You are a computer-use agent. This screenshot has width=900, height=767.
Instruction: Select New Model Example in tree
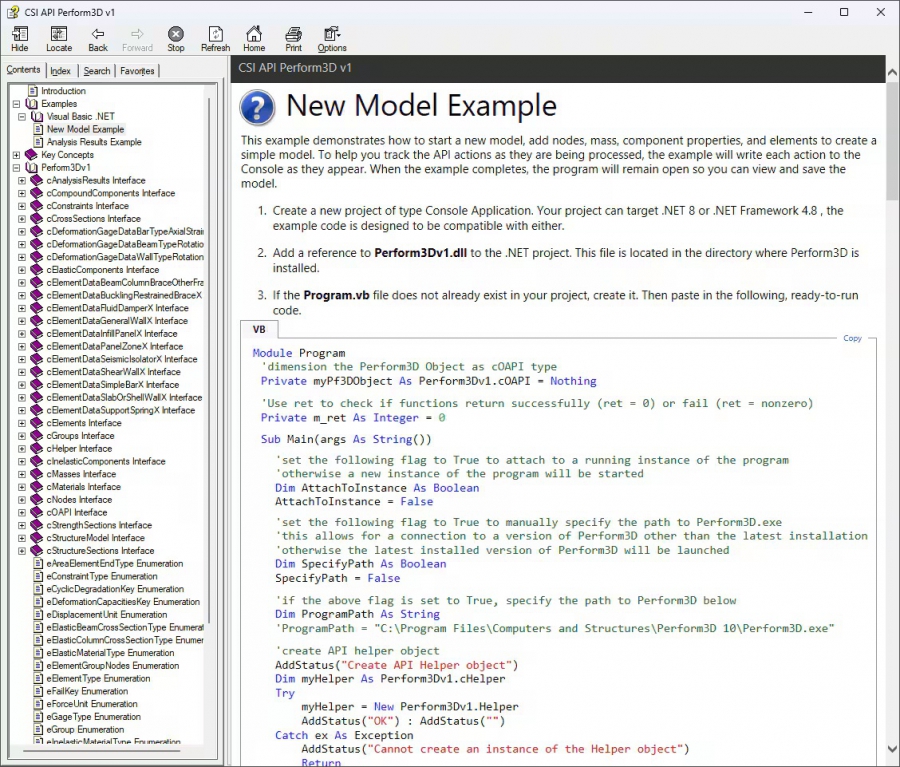86,129
